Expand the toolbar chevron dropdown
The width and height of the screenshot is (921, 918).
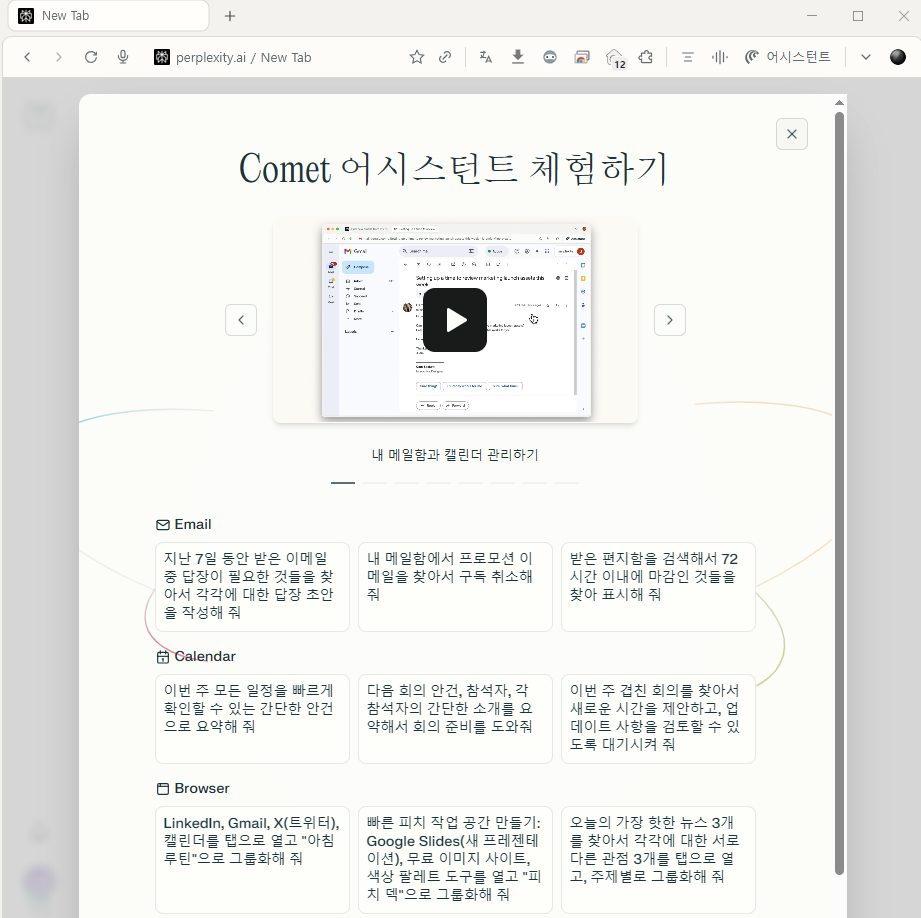click(x=865, y=57)
